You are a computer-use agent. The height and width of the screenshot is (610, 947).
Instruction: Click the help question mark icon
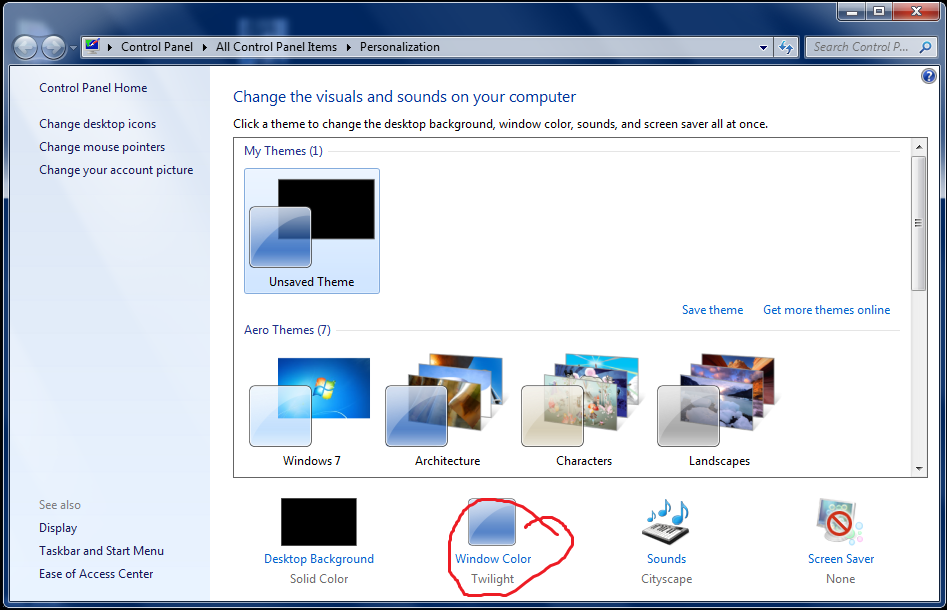pos(928,76)
